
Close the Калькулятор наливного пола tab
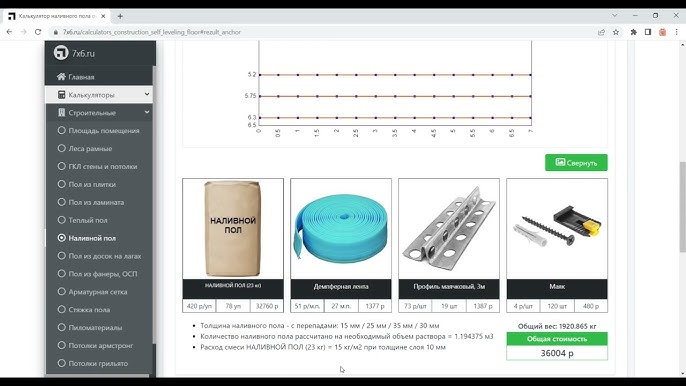point(103,16)
